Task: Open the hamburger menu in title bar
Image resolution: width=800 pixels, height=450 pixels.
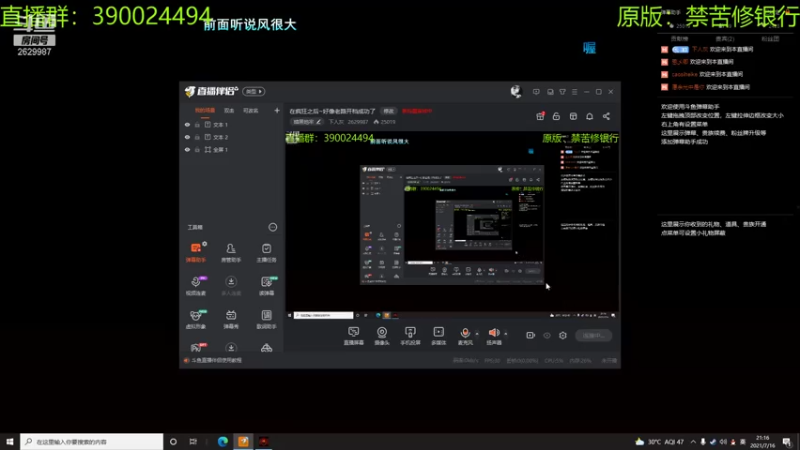Action: (574, 92)
